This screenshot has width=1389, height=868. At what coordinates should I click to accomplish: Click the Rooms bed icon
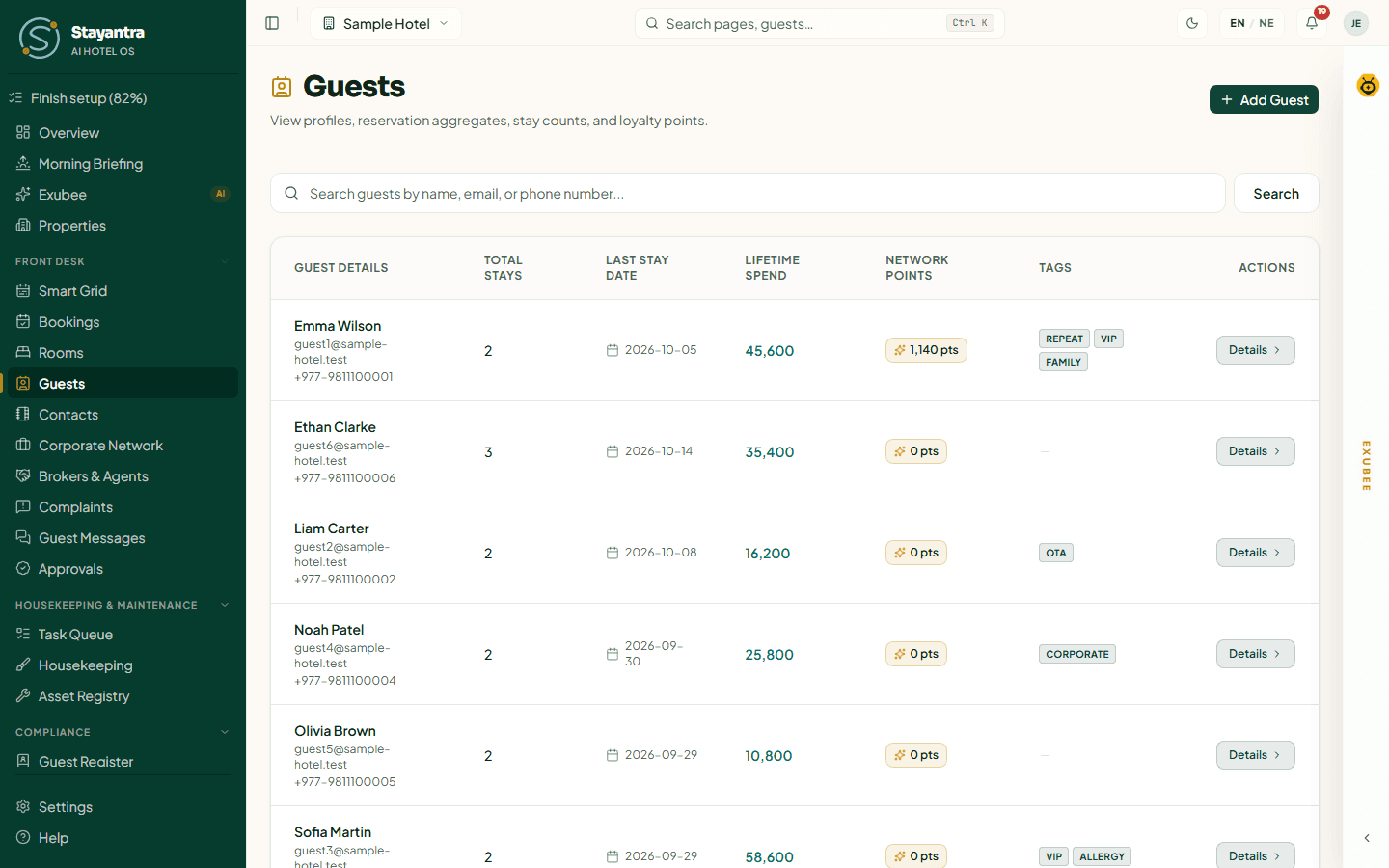point(23,352)
